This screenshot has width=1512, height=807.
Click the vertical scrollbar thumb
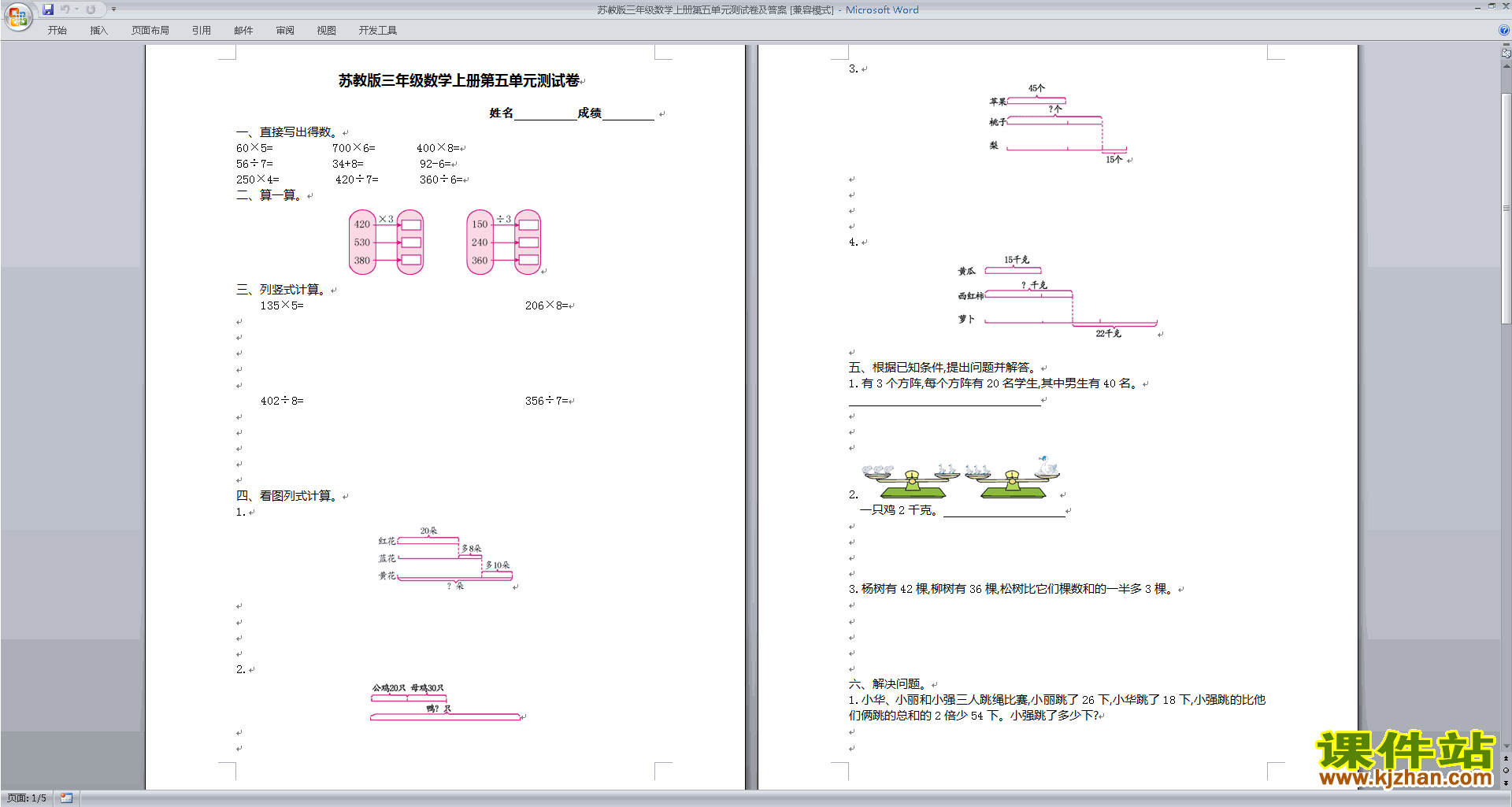coord(1506,209)
